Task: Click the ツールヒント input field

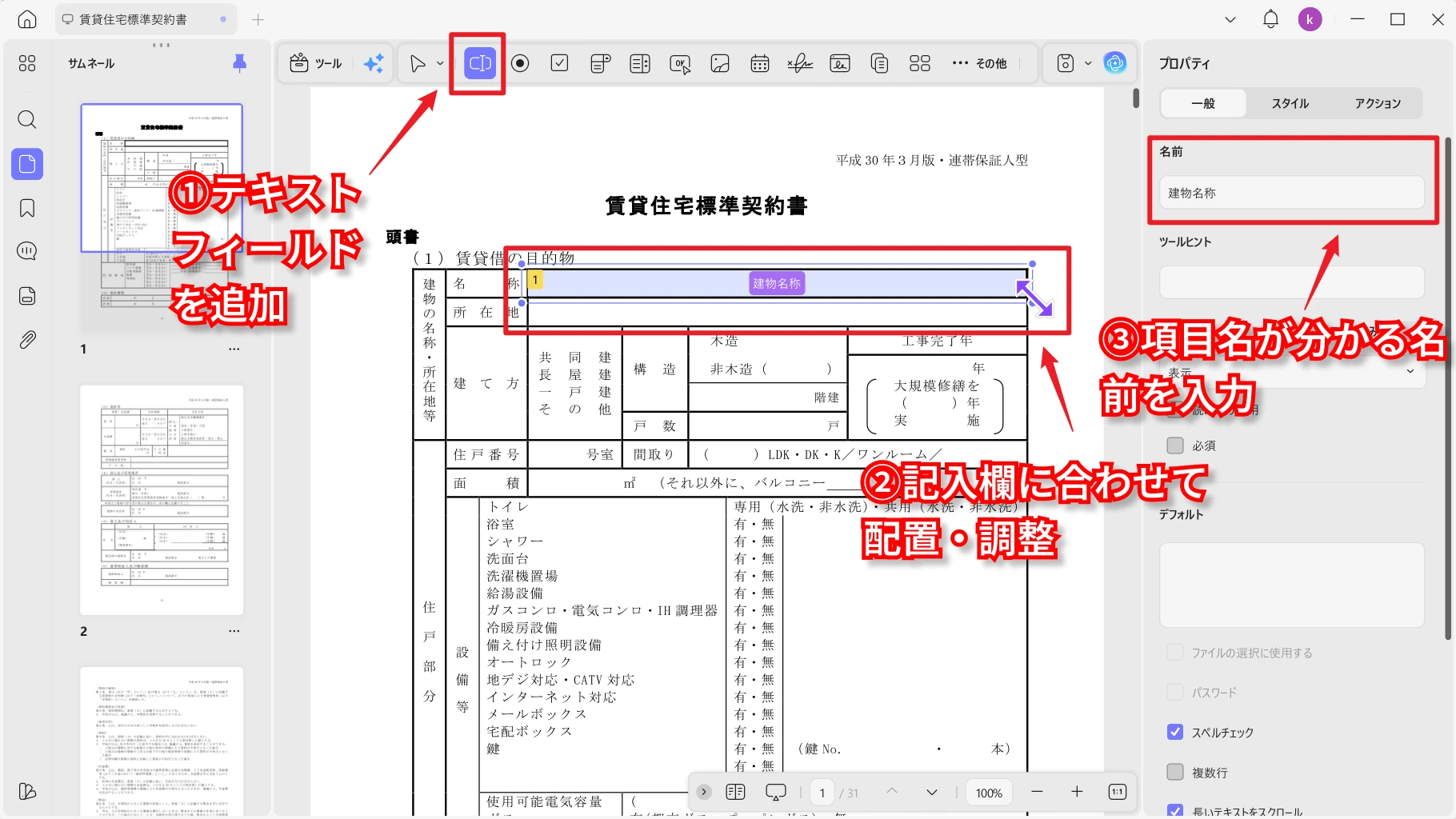Action: pyautogui.click(x=1291, y=282)
